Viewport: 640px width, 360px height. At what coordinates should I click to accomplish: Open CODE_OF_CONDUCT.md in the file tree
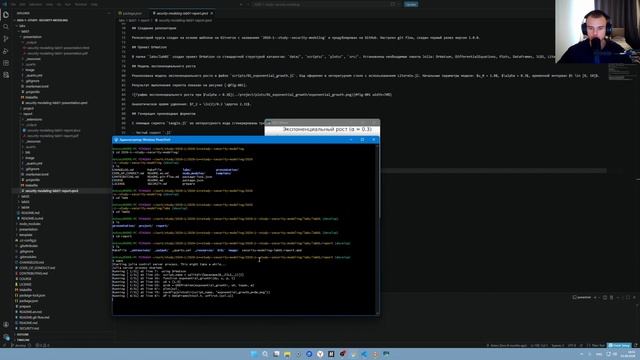tap(37, 268)
